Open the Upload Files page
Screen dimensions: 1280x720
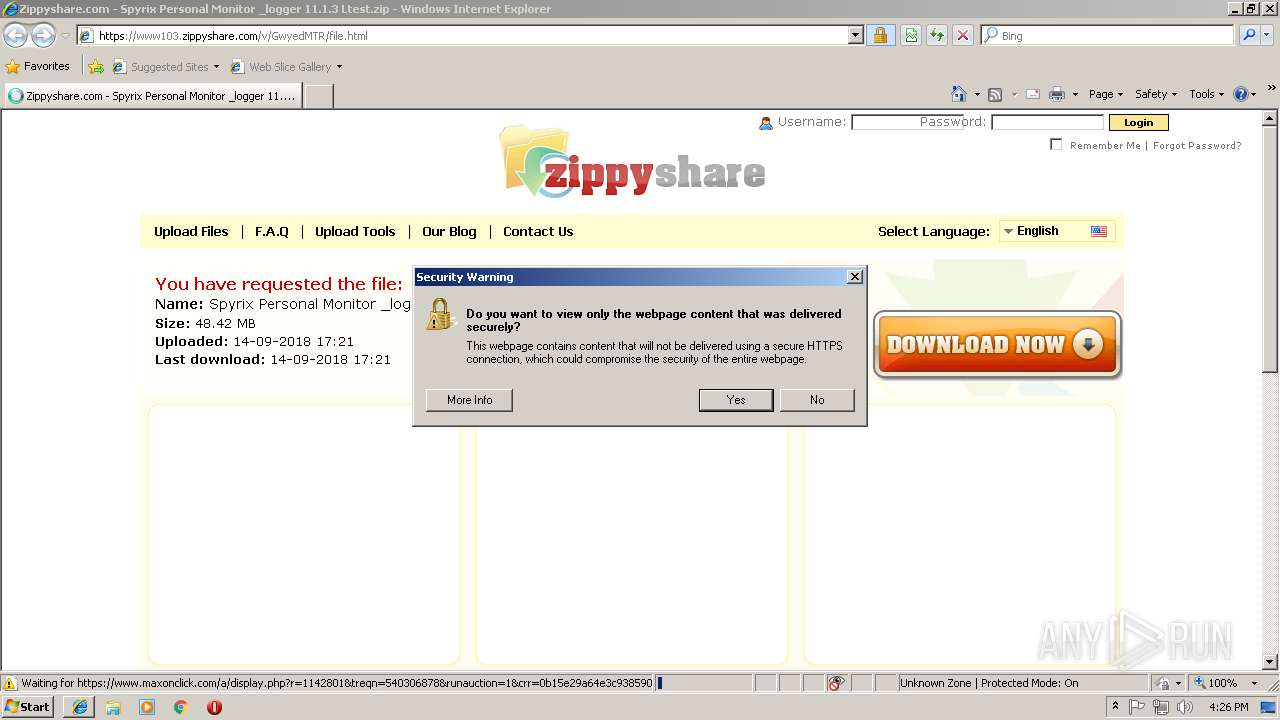[191, 231]
